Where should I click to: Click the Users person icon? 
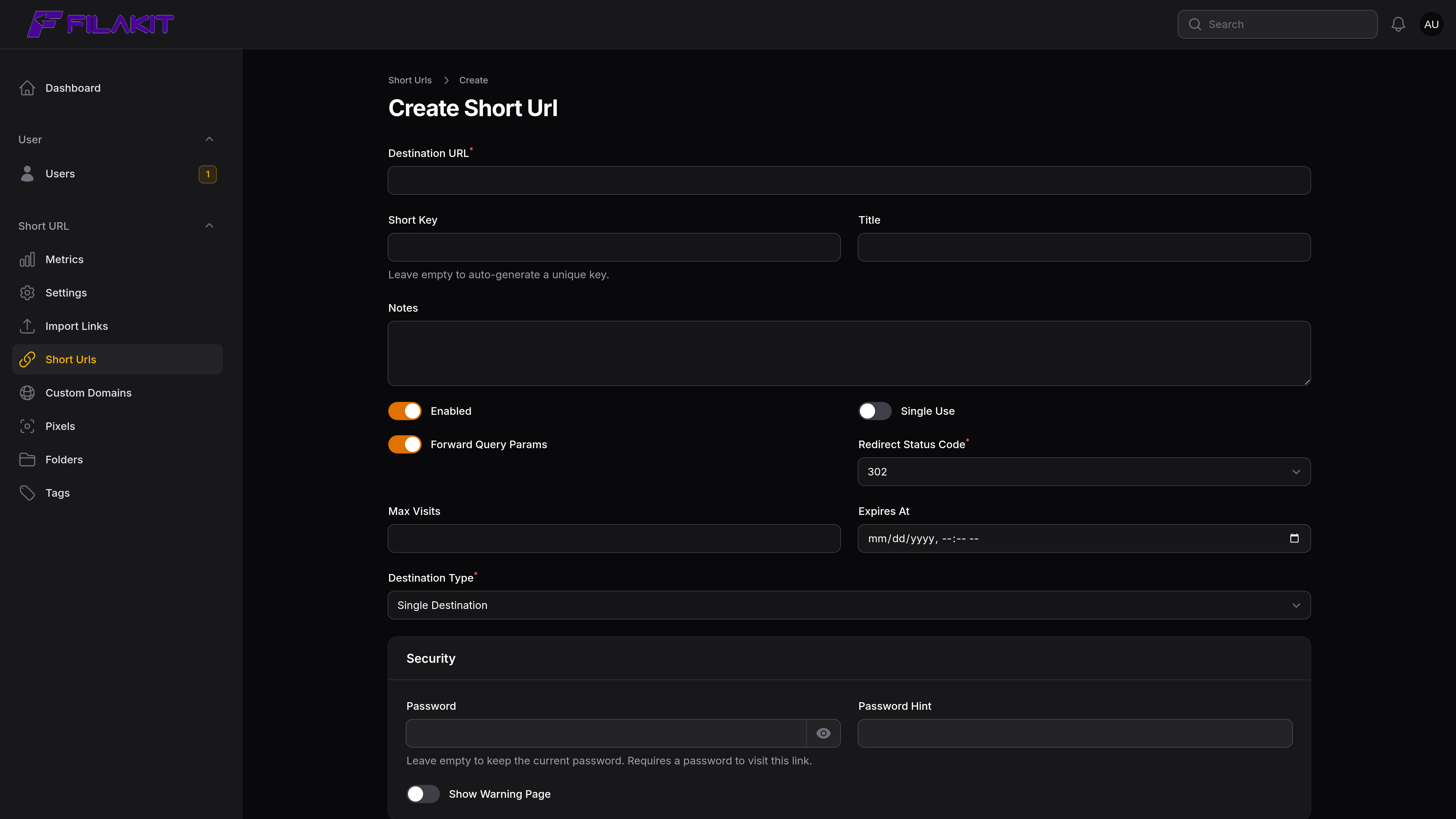(27, 173)
